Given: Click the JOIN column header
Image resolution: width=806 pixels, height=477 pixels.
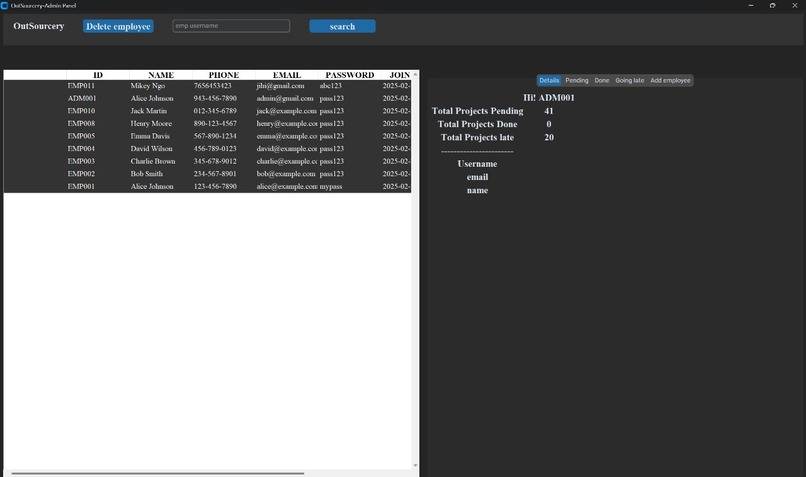Looking at the screenshot, I should [x=397, y=75].
